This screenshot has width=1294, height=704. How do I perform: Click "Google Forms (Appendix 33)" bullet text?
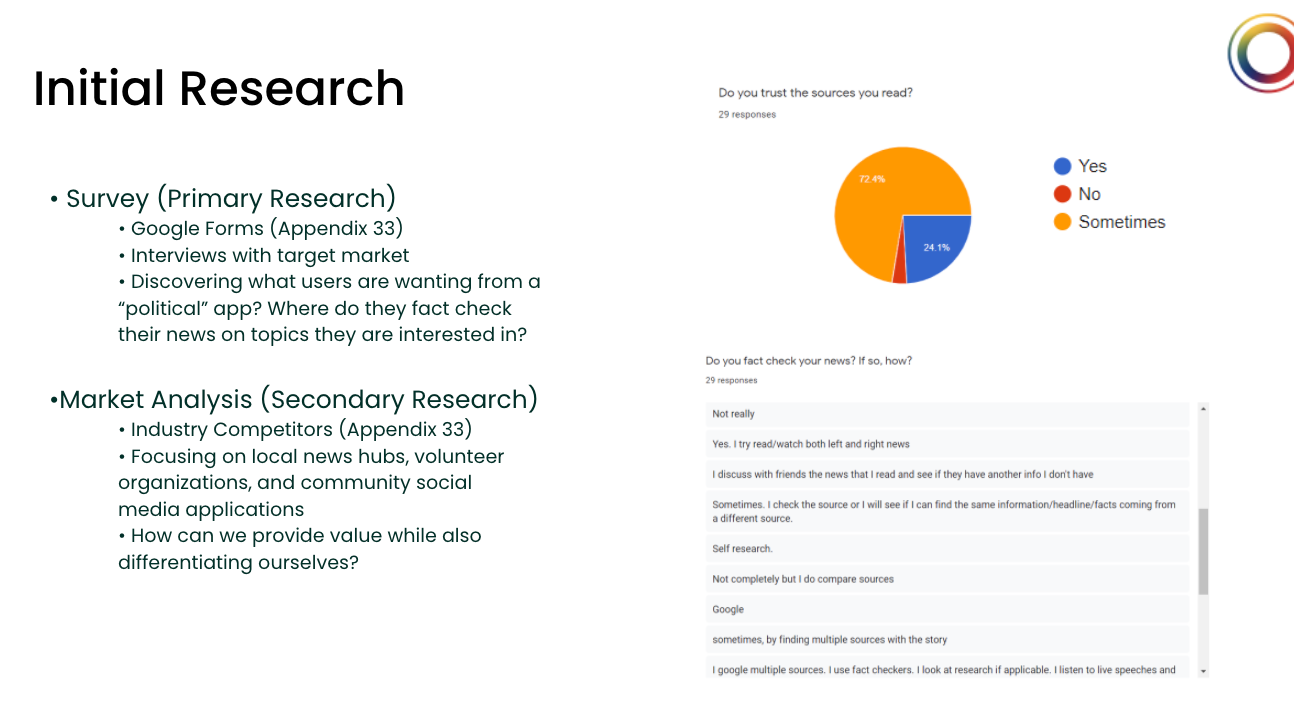click(x=267, y=229)
